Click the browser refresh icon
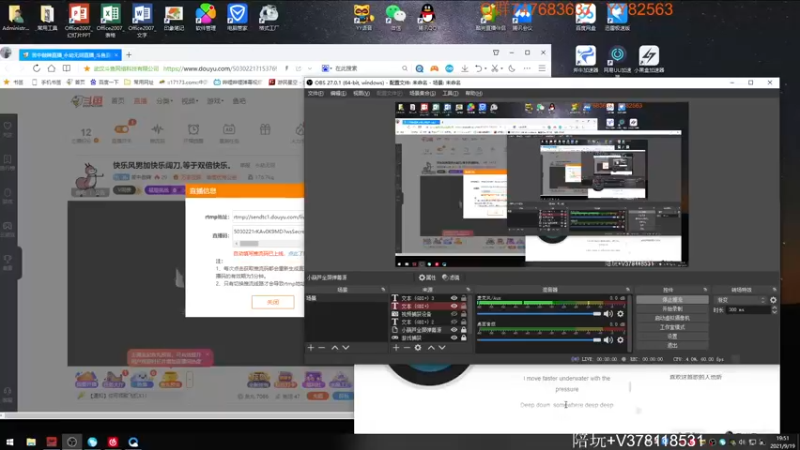This screenshot has height=450, width=800. (x=36, y=68)
